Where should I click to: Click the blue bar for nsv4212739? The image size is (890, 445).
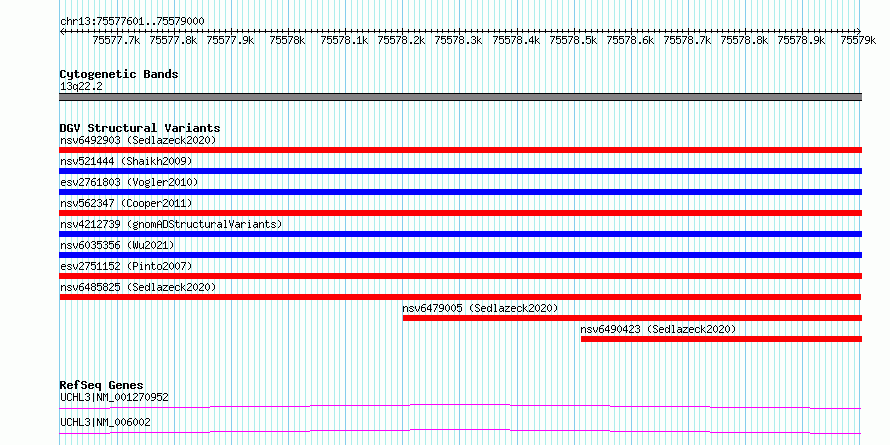(x=461, y=234)
